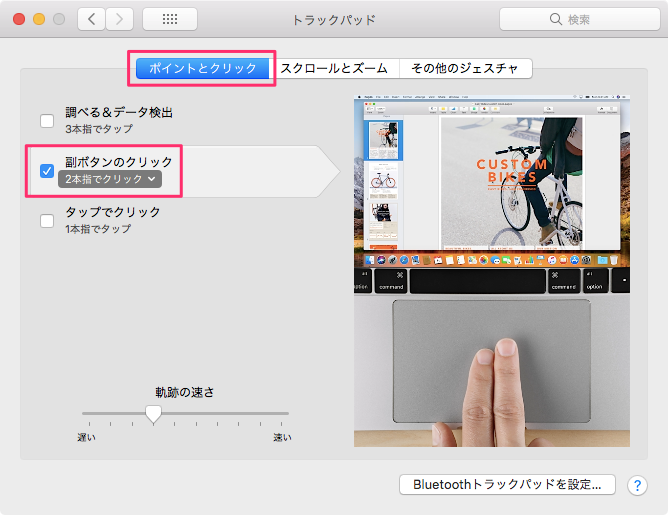Click the two-finger gesture preview video
Viewport: 668px width, 515px height.
pyautogui.click(x=492, y=270)
